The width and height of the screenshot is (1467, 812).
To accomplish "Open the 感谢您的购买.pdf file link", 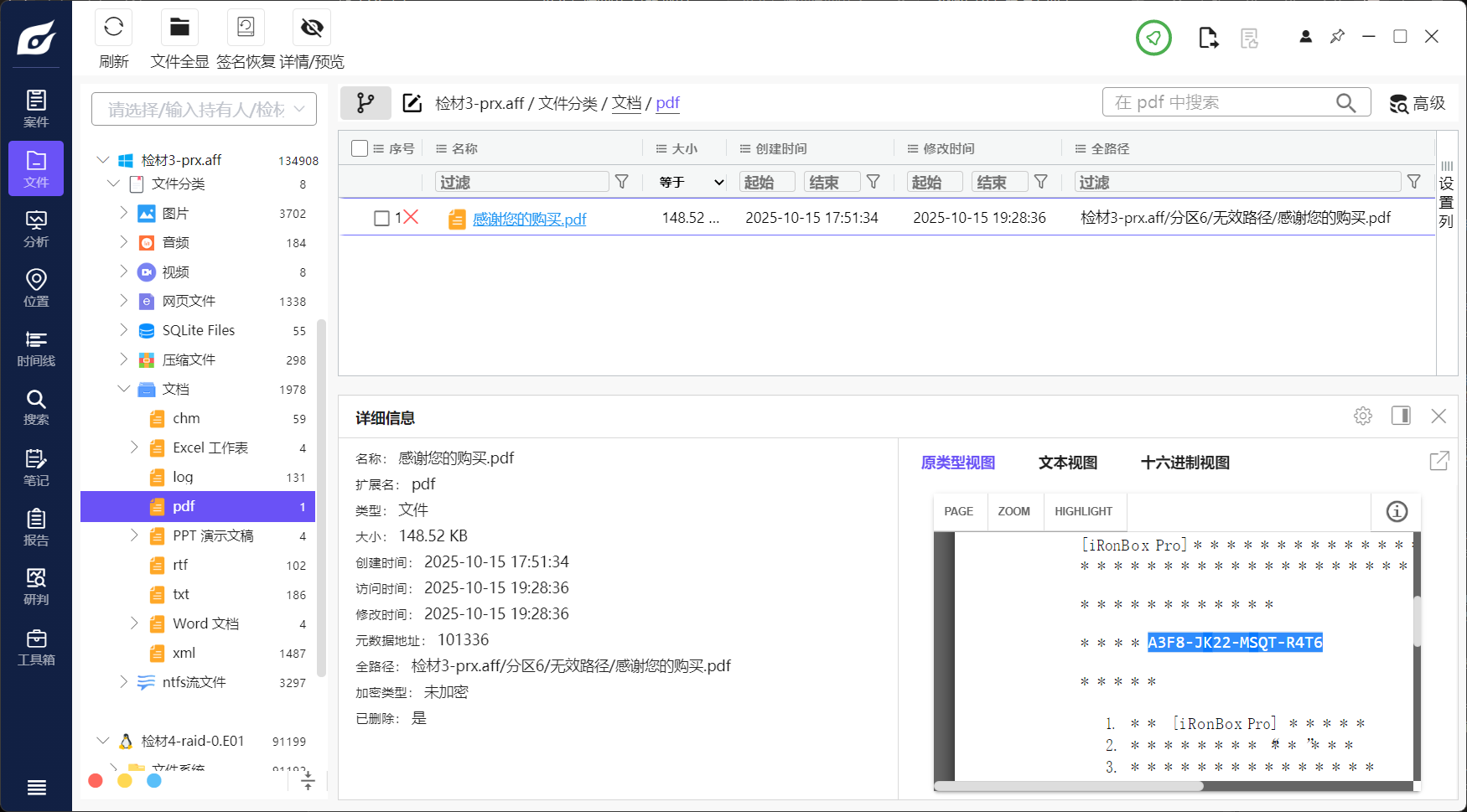I will point(528,219).
